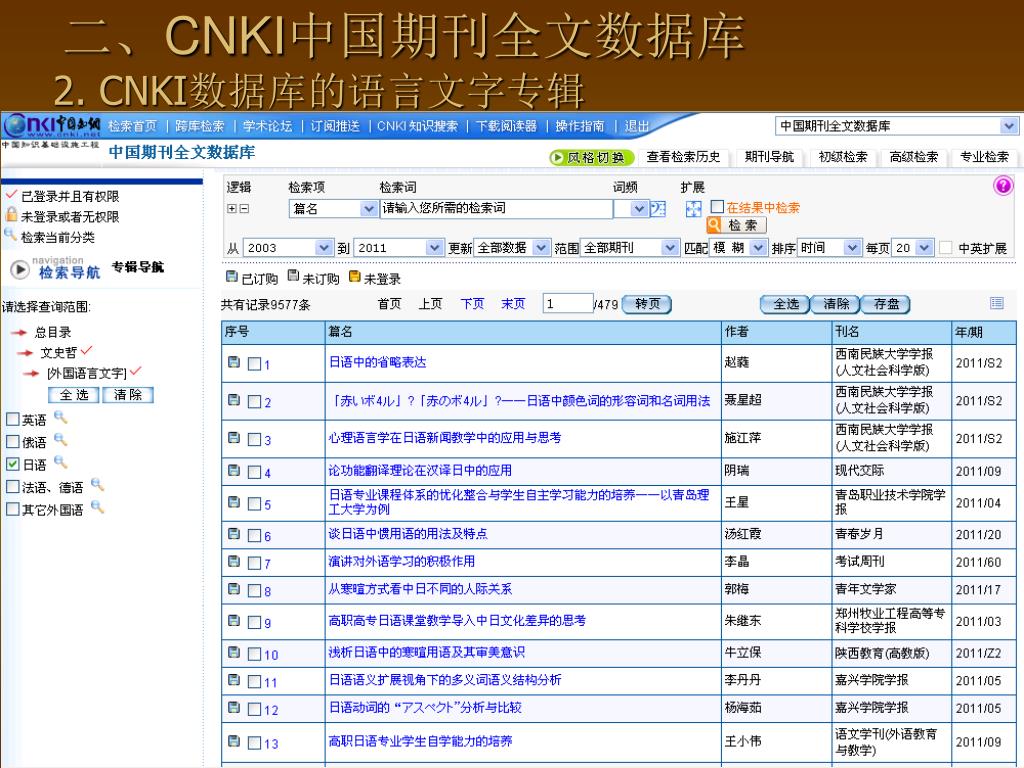The width and height of the screenshot is (1024, 768).
Task: Click the disk icon for row 3
Action: pos(233,438)
